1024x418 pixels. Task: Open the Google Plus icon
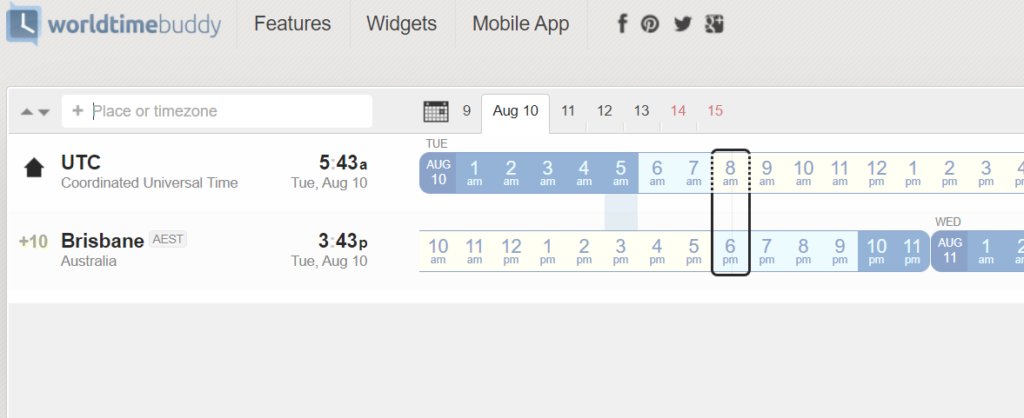tap(714, 24)
